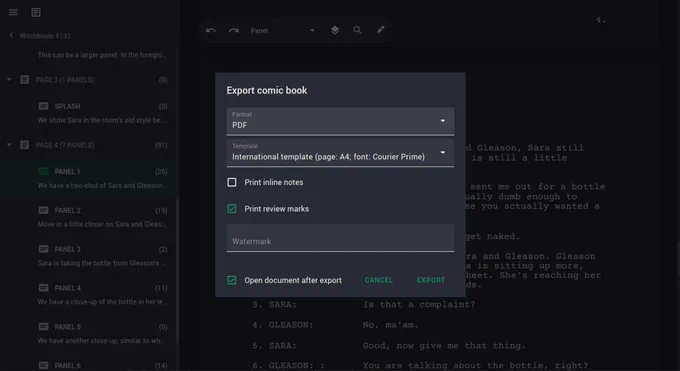Select the pencil edit icon
The image size is (680, 371).
[380, 30]
